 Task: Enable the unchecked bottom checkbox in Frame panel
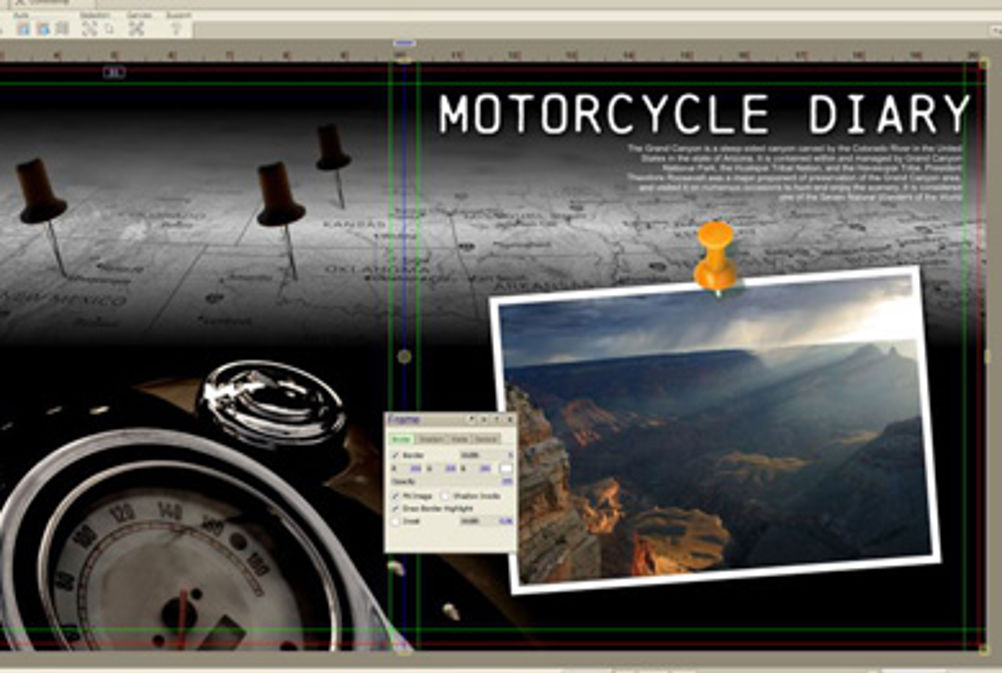click(395, 522)
